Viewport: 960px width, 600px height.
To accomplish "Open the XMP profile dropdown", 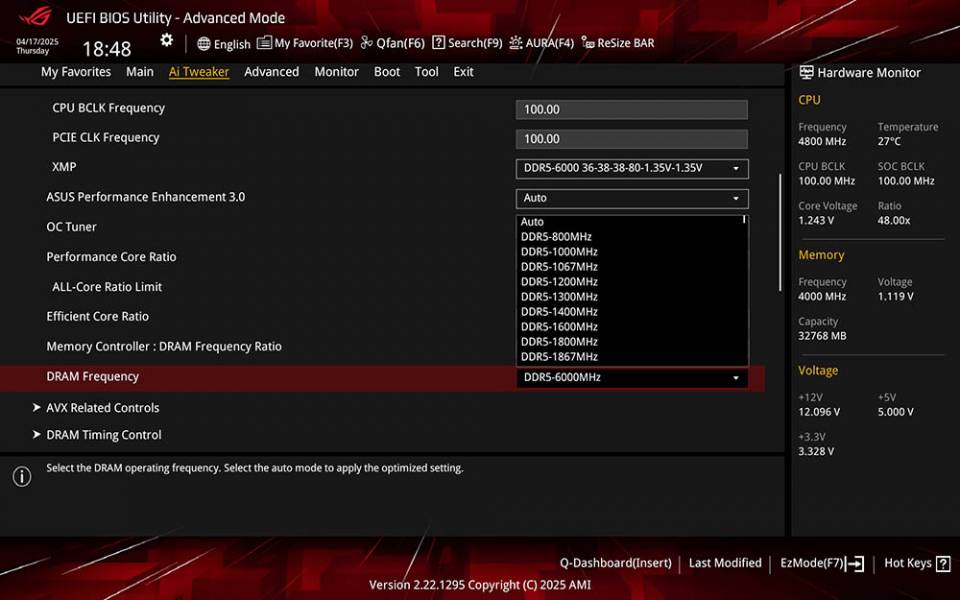I will click(632, 168).
